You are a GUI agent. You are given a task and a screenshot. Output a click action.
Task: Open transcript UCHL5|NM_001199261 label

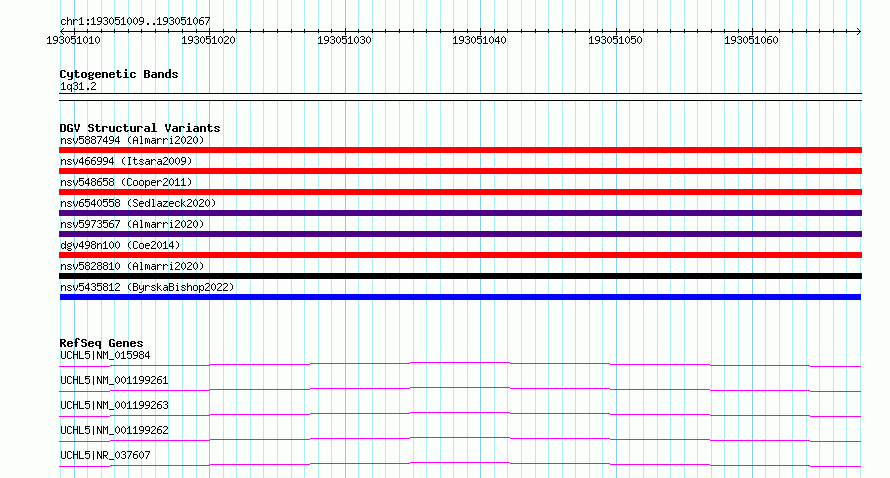coord(114,380)
